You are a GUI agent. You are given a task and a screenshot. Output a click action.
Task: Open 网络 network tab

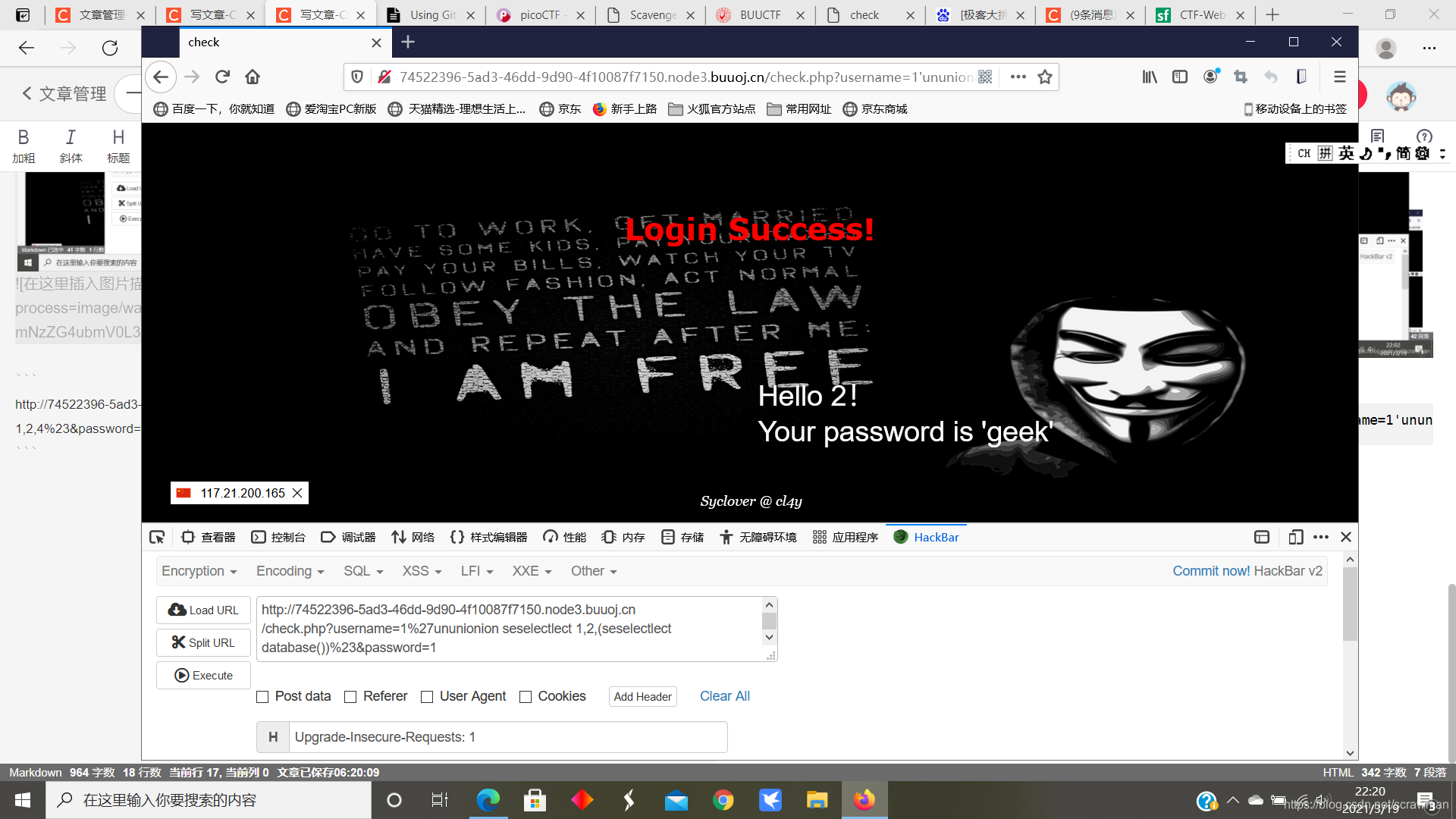tap(413, 537)
